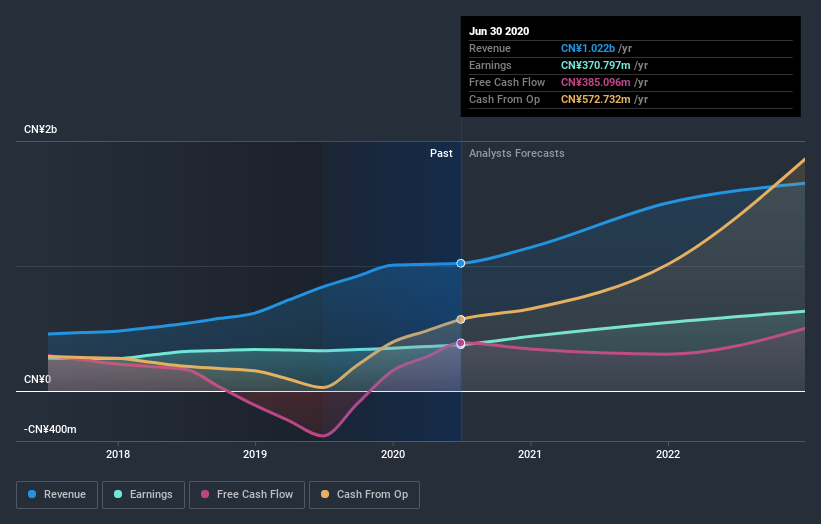Toggle the Free Cash Flow legend series
This screenshot has width=821, height=524.
247,495
